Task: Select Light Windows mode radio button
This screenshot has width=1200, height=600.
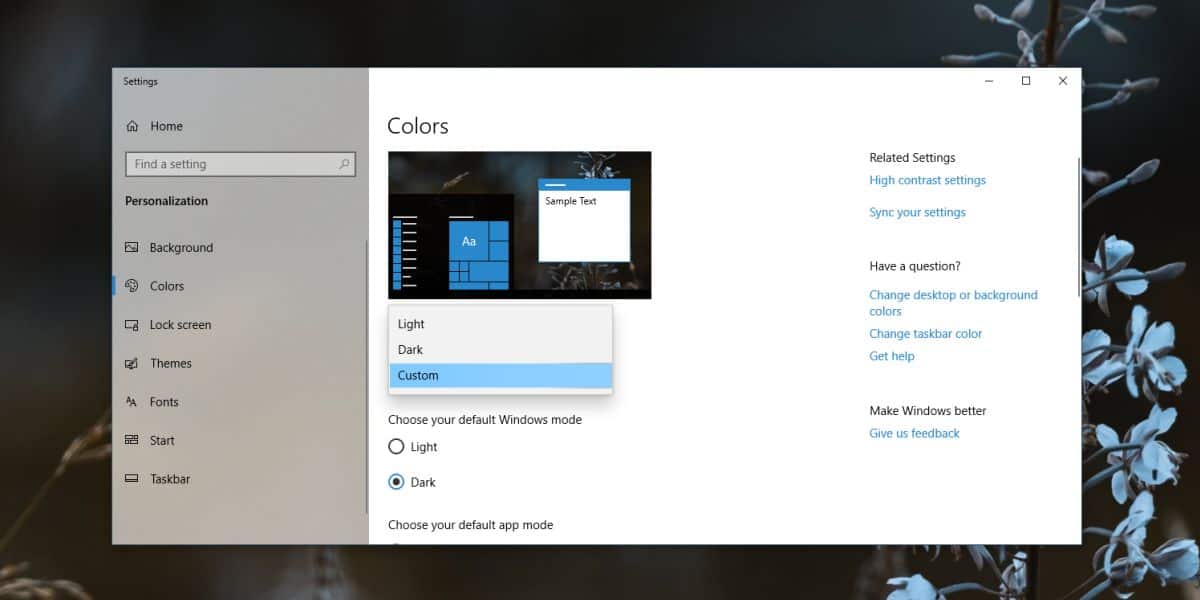Action: tap(396, 447)
